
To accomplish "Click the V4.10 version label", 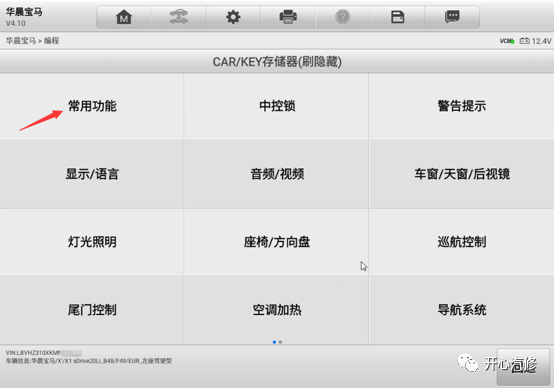I will [x=16, y=24].
